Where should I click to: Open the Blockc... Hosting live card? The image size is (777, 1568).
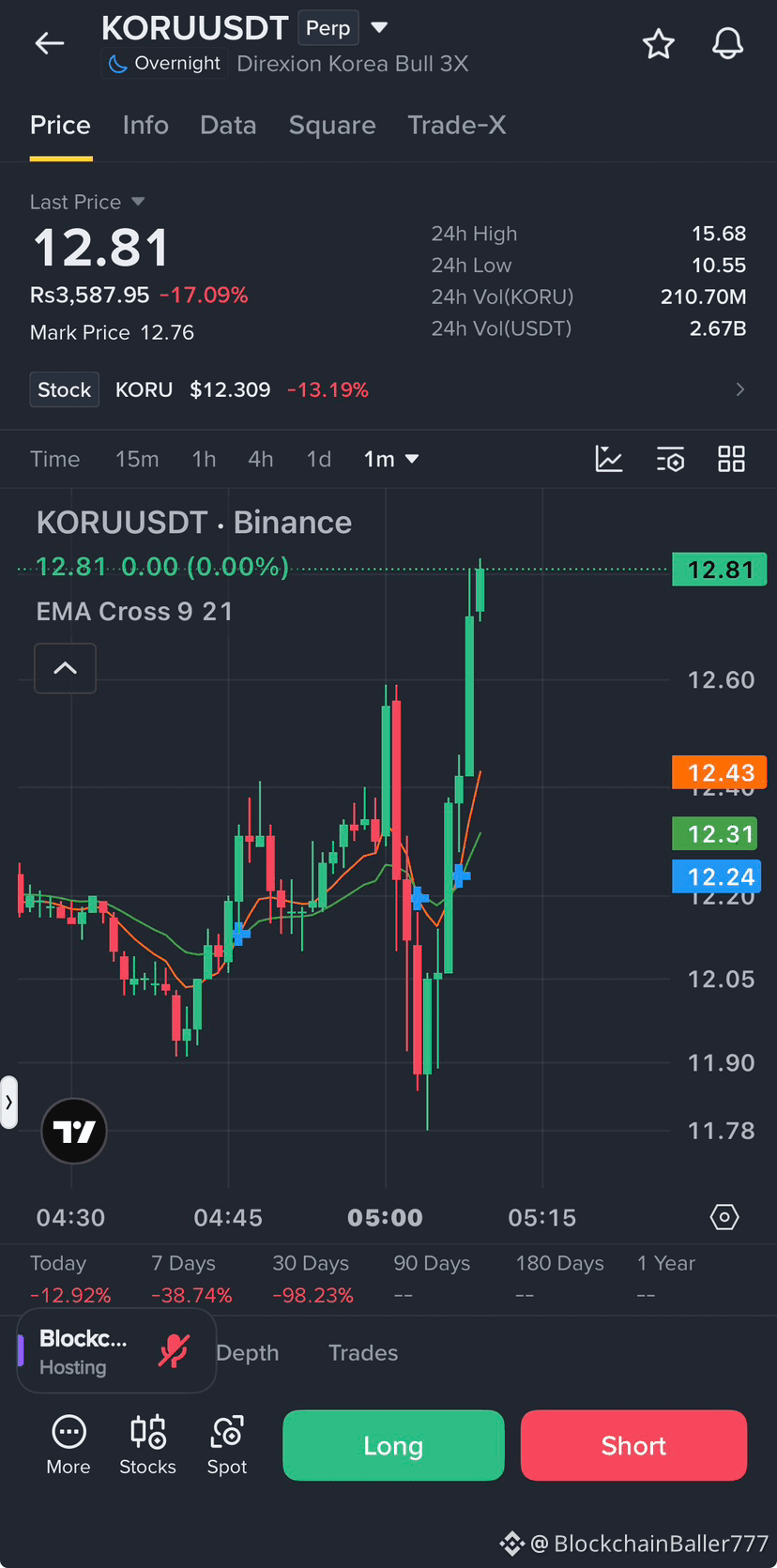pos(116,1351)
